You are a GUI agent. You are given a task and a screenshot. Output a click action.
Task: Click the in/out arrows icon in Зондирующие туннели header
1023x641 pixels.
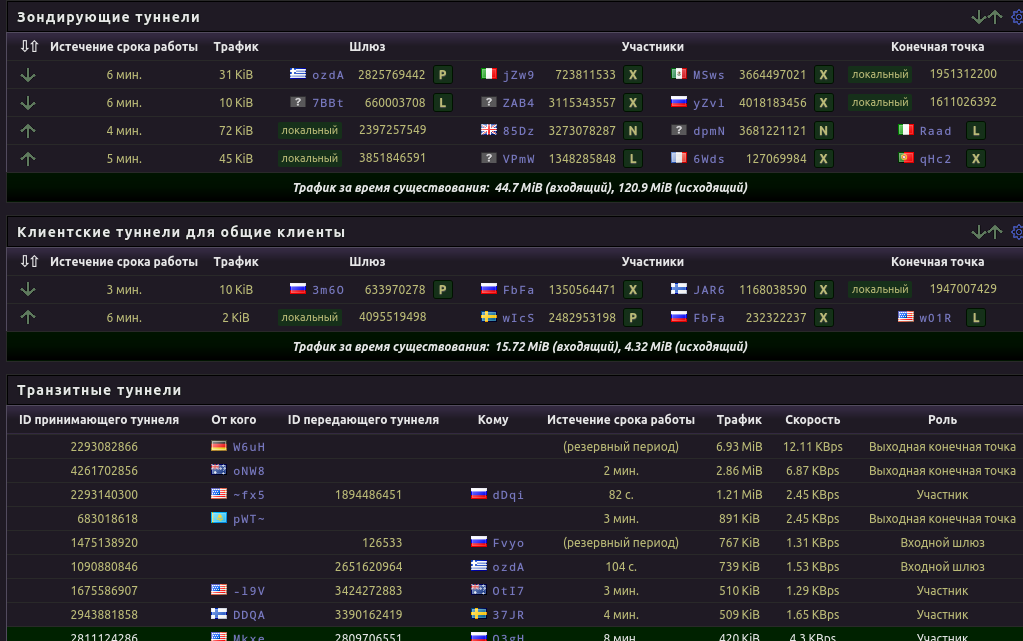point(986,17)
